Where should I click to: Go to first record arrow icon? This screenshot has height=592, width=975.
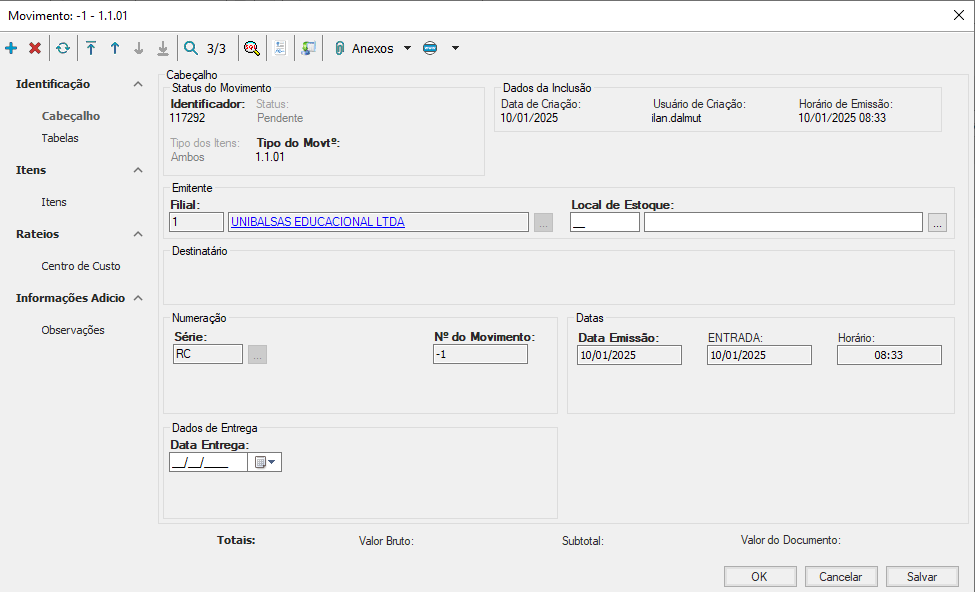(x=91, y=48)
